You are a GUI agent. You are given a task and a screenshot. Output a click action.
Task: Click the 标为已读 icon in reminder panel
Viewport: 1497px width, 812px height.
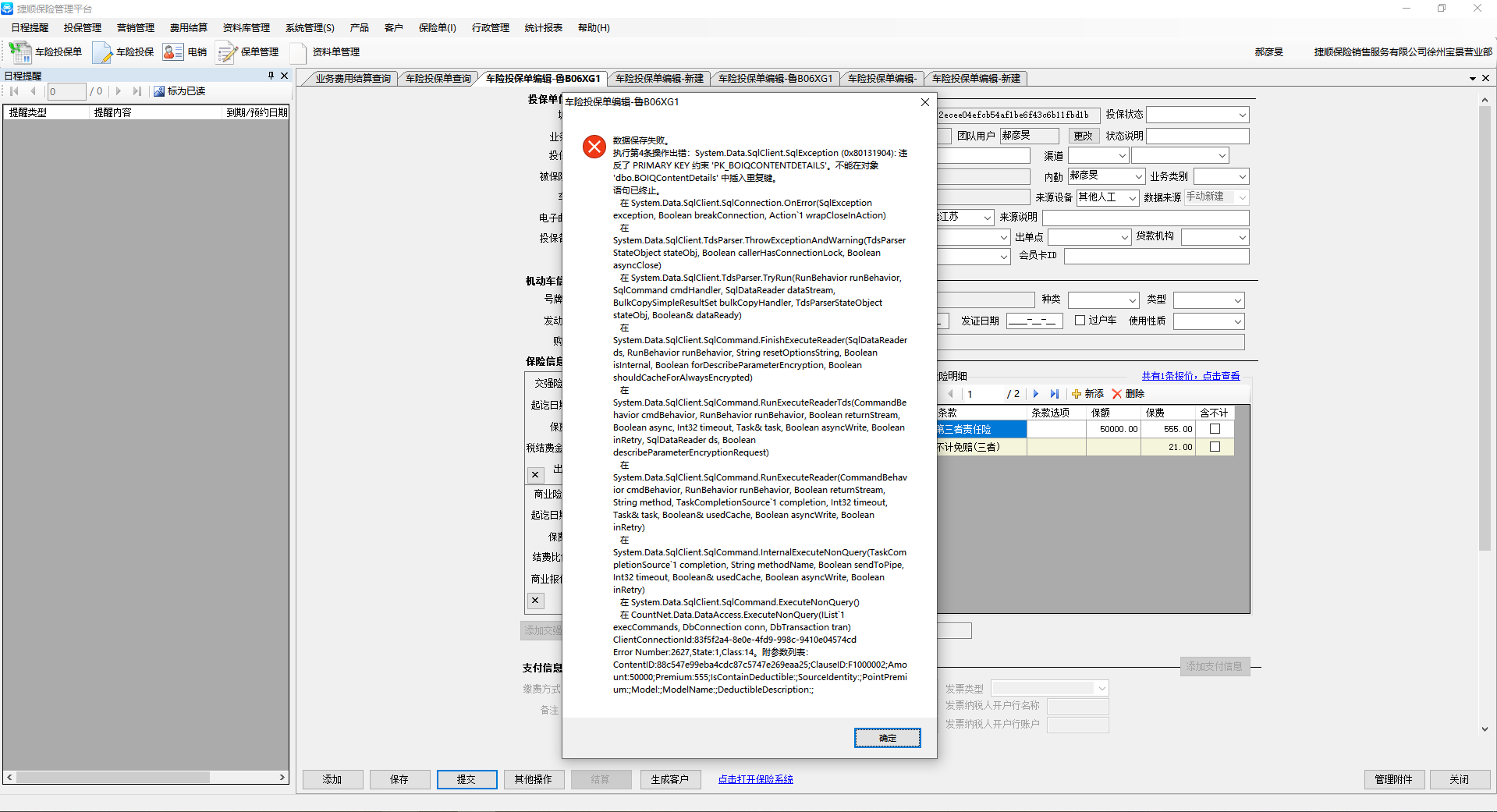pos(159,91)
